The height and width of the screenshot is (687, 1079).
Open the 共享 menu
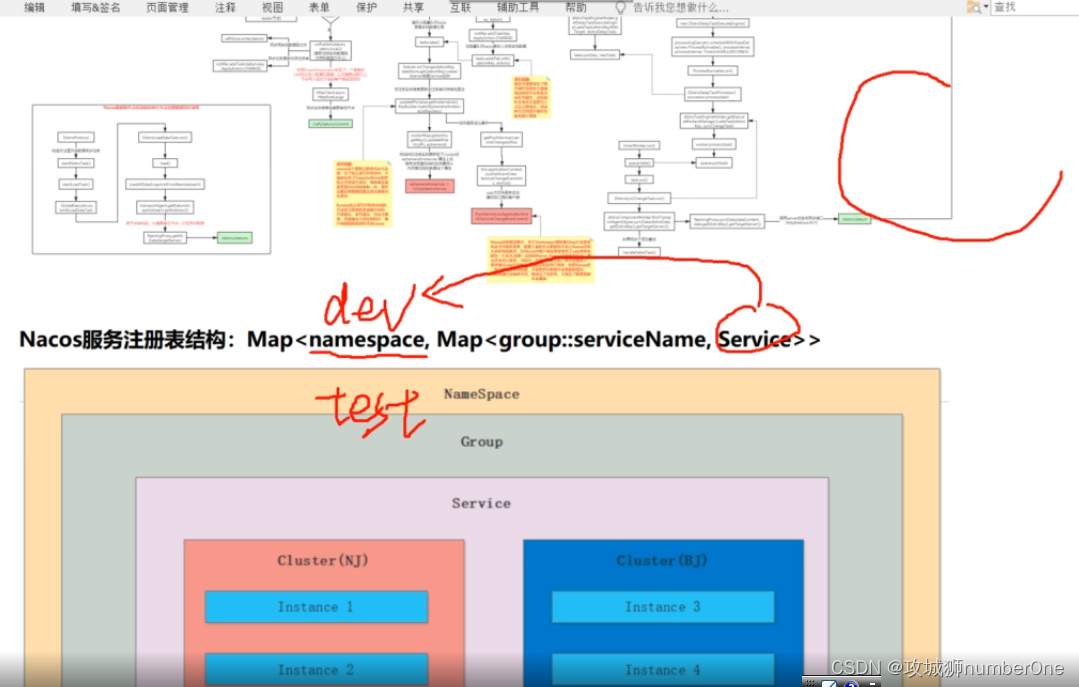[413, 8]
